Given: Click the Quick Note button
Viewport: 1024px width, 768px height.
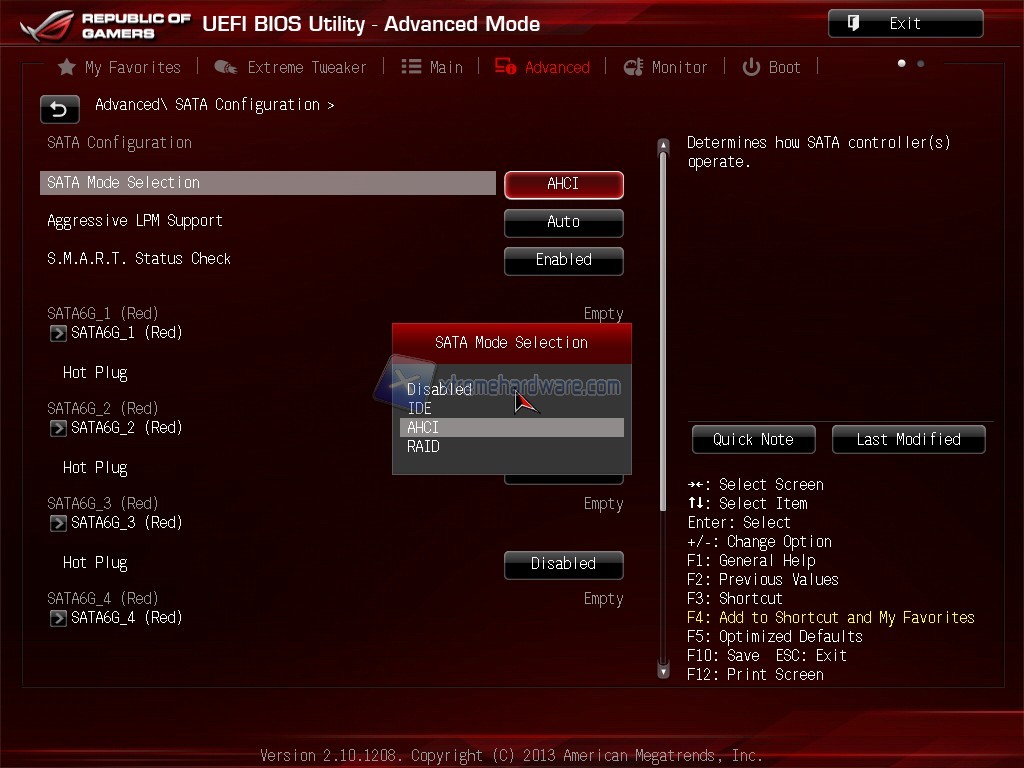Looking at the screenshot, I should point(752,439).
